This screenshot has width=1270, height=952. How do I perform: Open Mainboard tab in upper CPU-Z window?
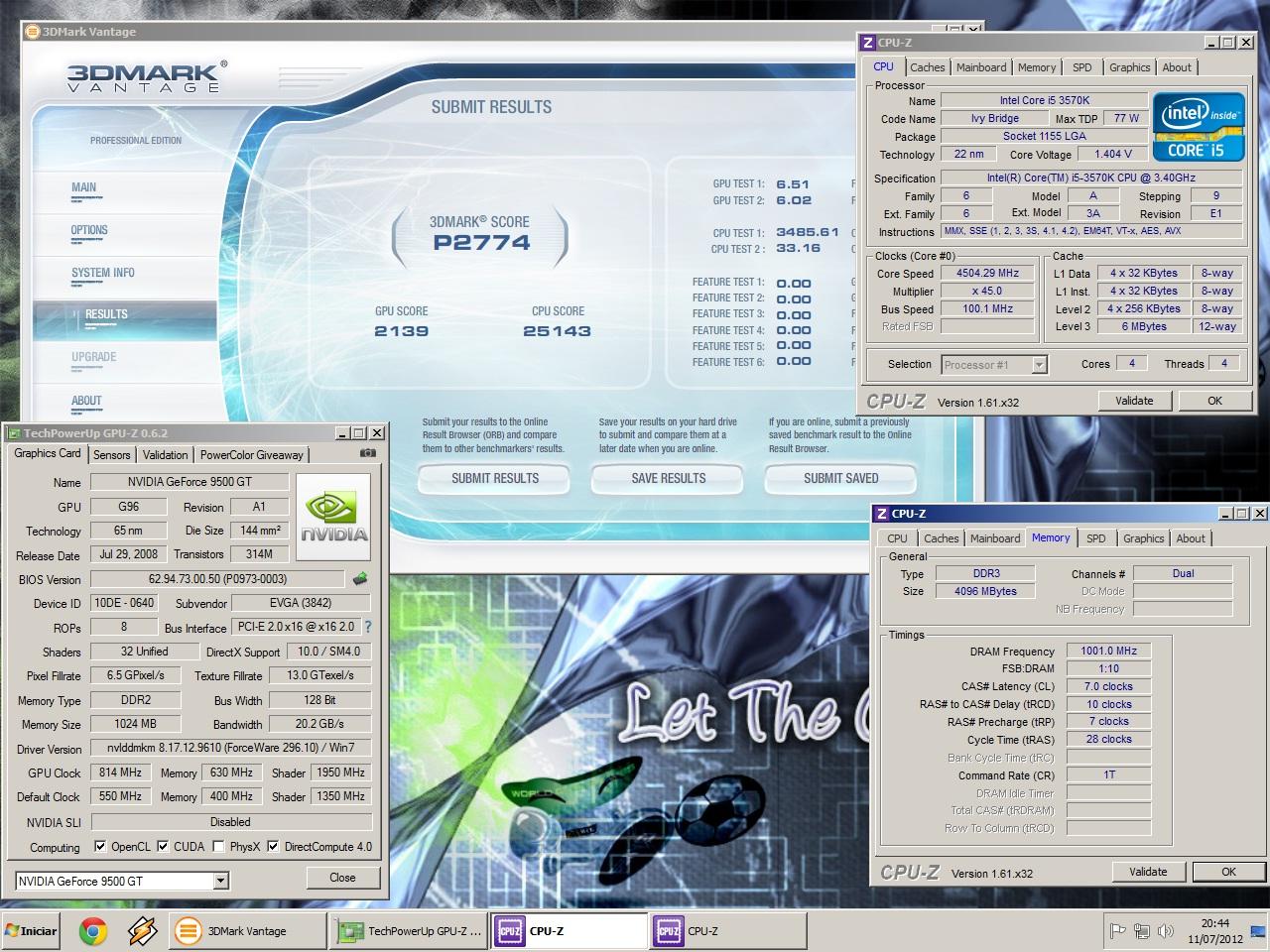(x=981, y=67)
